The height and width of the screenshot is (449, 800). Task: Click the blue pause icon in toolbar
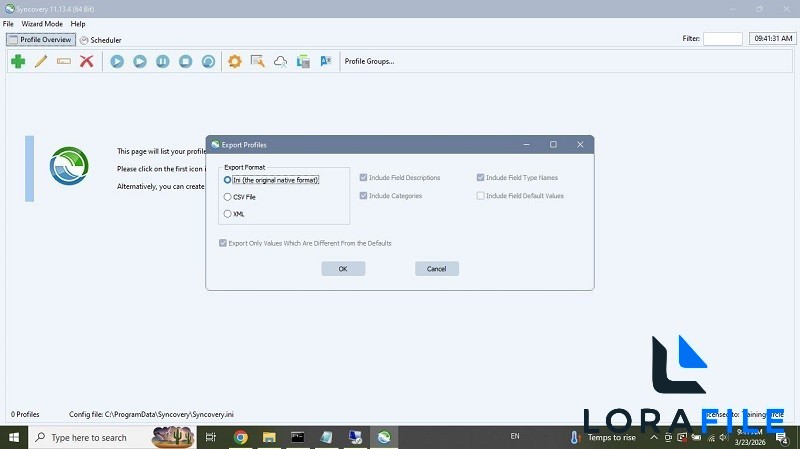[163, 61]
